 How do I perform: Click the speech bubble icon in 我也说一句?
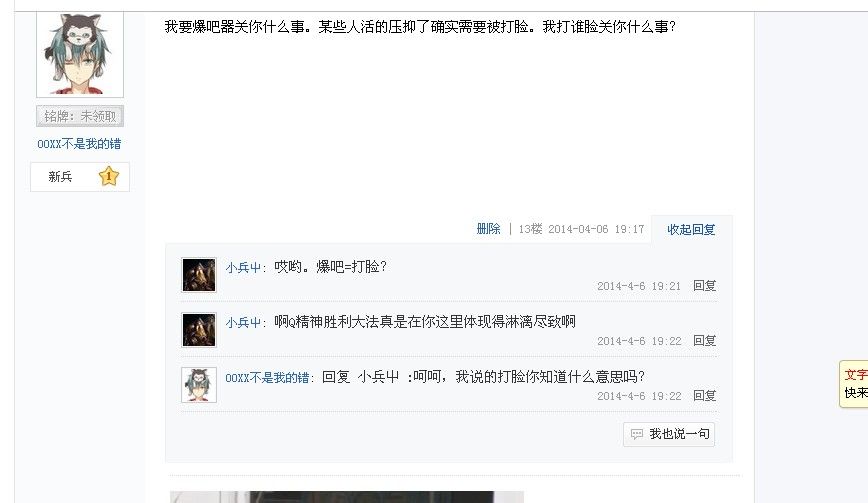coord(637,434)
